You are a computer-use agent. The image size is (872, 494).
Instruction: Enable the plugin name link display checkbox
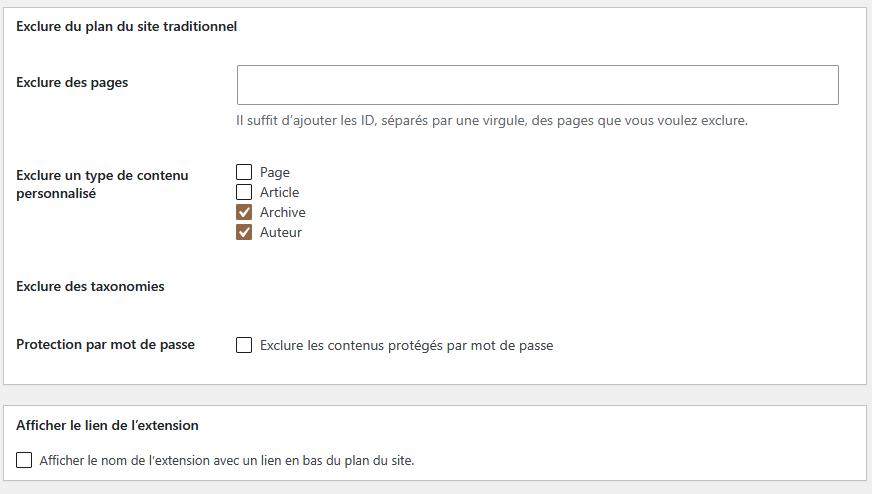pos(24,460)
